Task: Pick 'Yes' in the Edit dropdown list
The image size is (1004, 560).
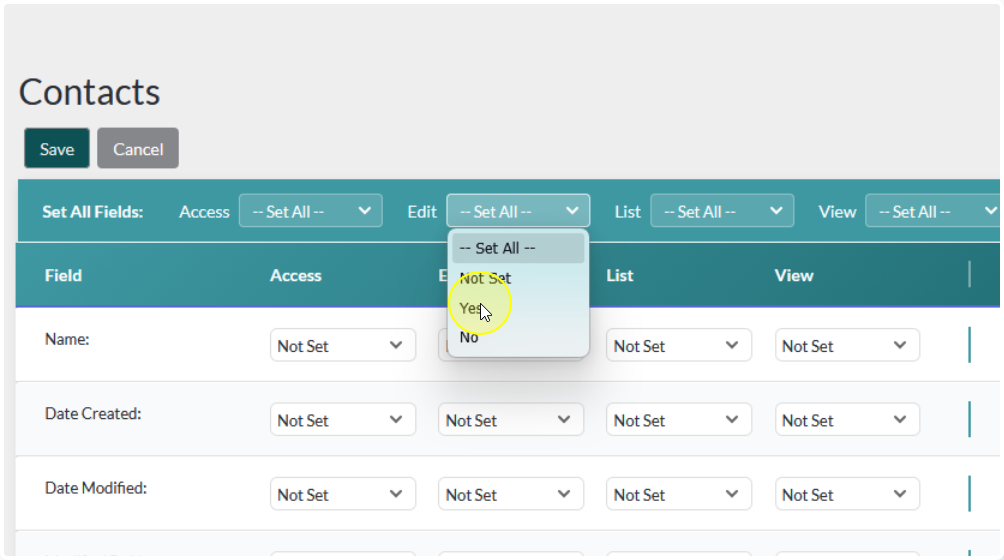Action: (517, 308)
